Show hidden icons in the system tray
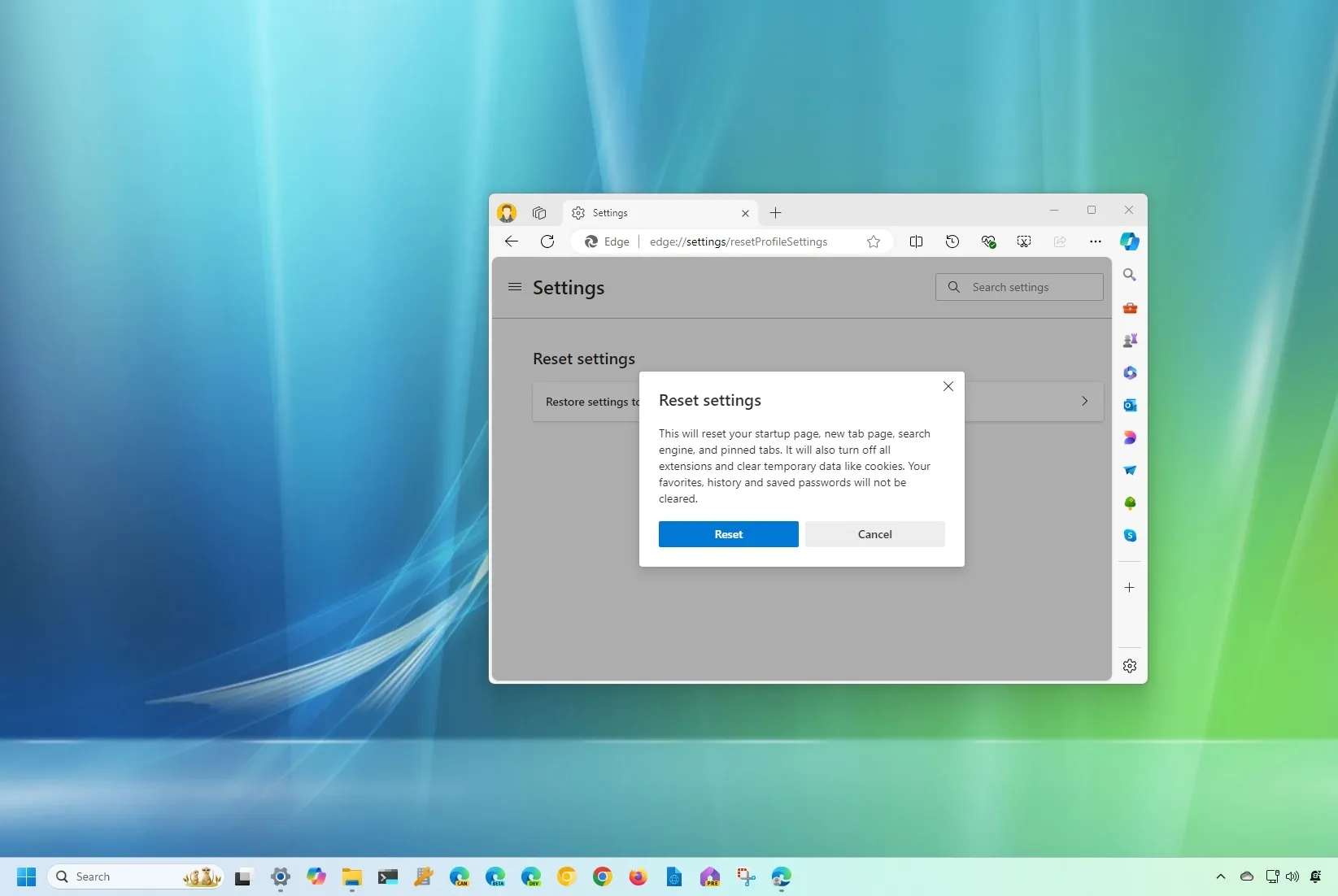This screenshot has height=896, width=1338. coord(1220,876)
